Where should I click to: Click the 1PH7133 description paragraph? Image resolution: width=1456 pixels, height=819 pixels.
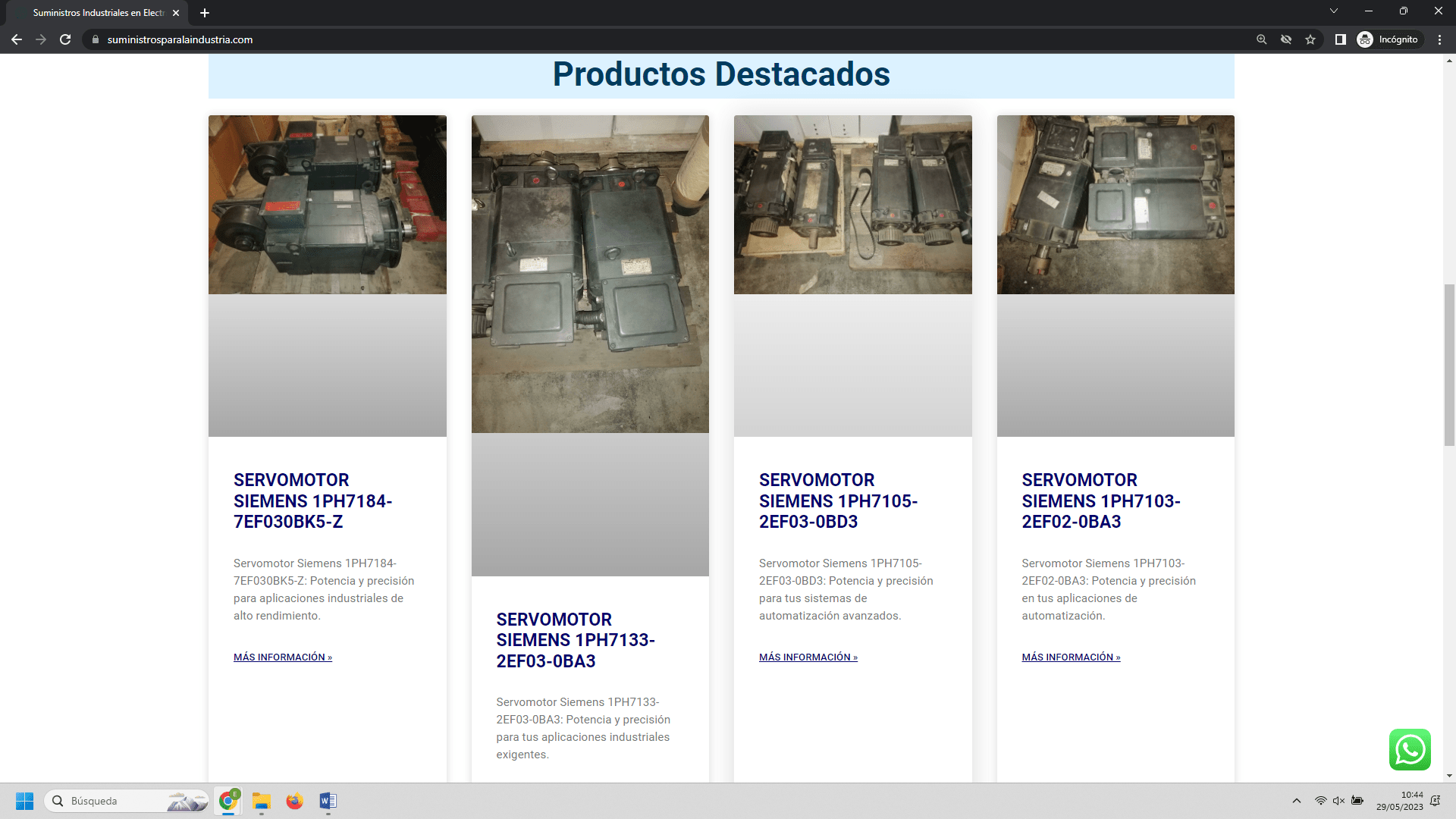point(583,728)
